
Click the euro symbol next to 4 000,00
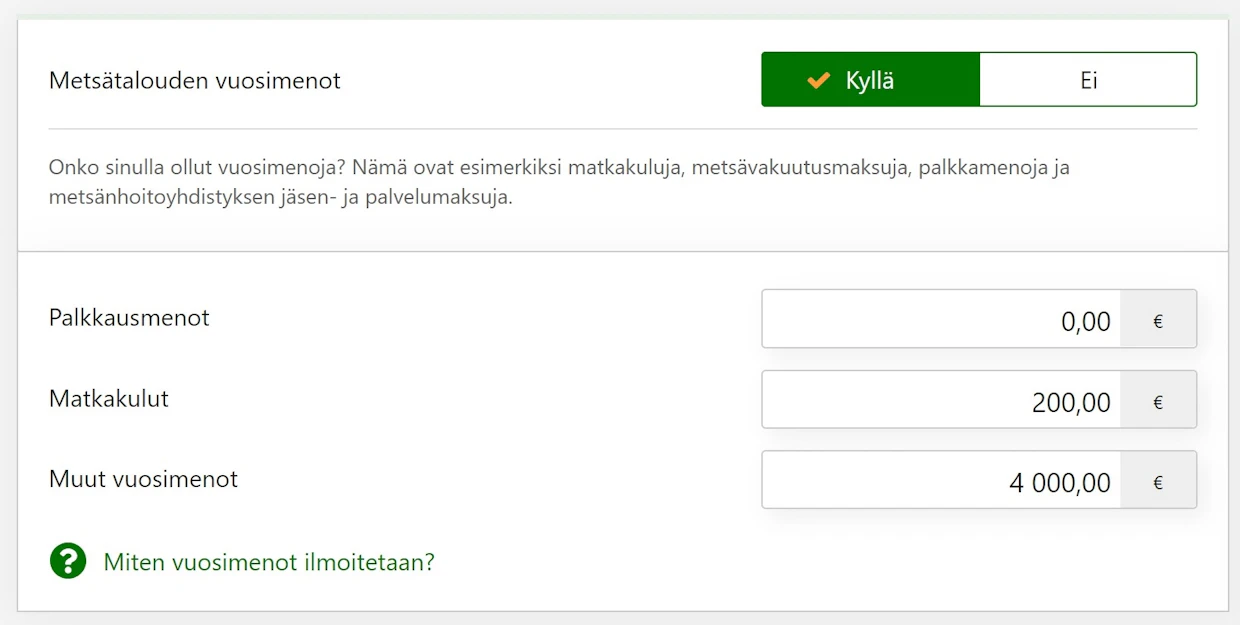[1158, 481]
